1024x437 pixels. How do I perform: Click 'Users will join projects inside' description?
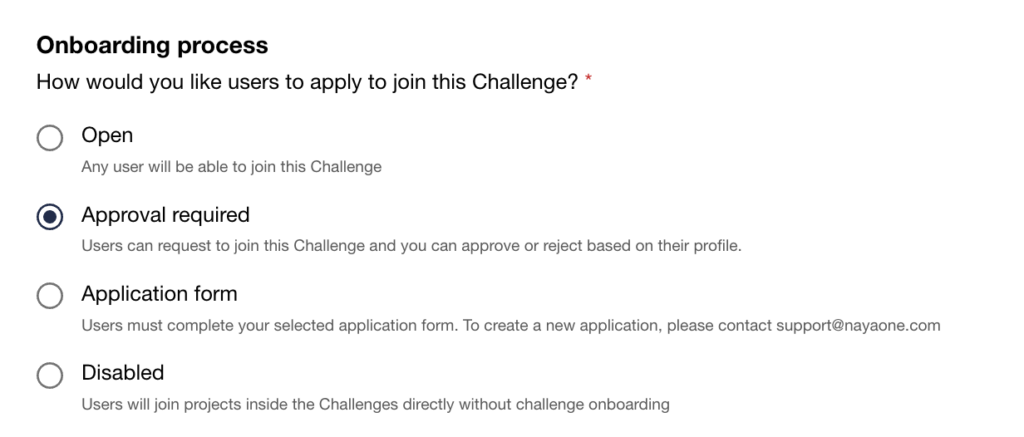click(x=375, y=404)
